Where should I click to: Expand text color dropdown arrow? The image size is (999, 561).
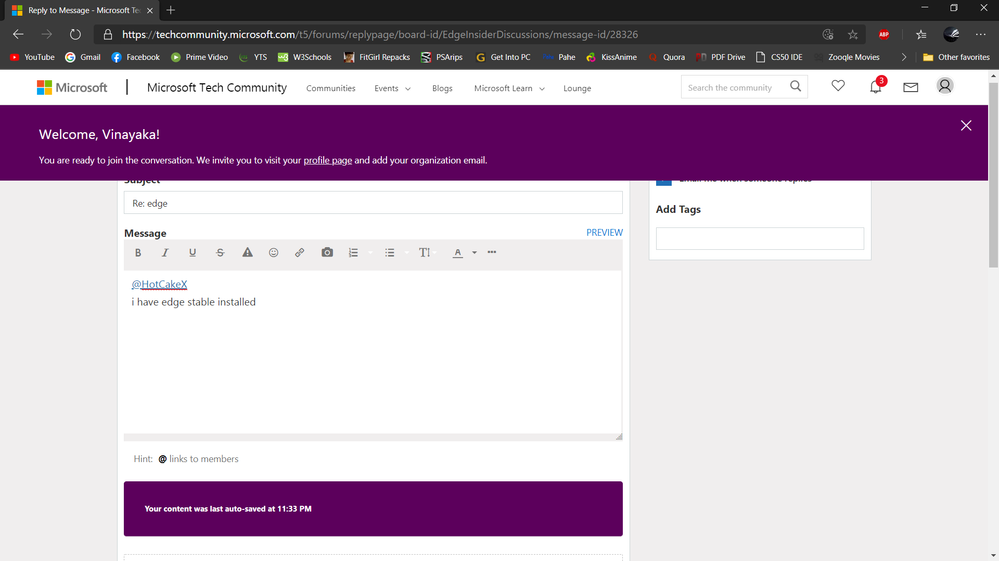coord(474,253)
